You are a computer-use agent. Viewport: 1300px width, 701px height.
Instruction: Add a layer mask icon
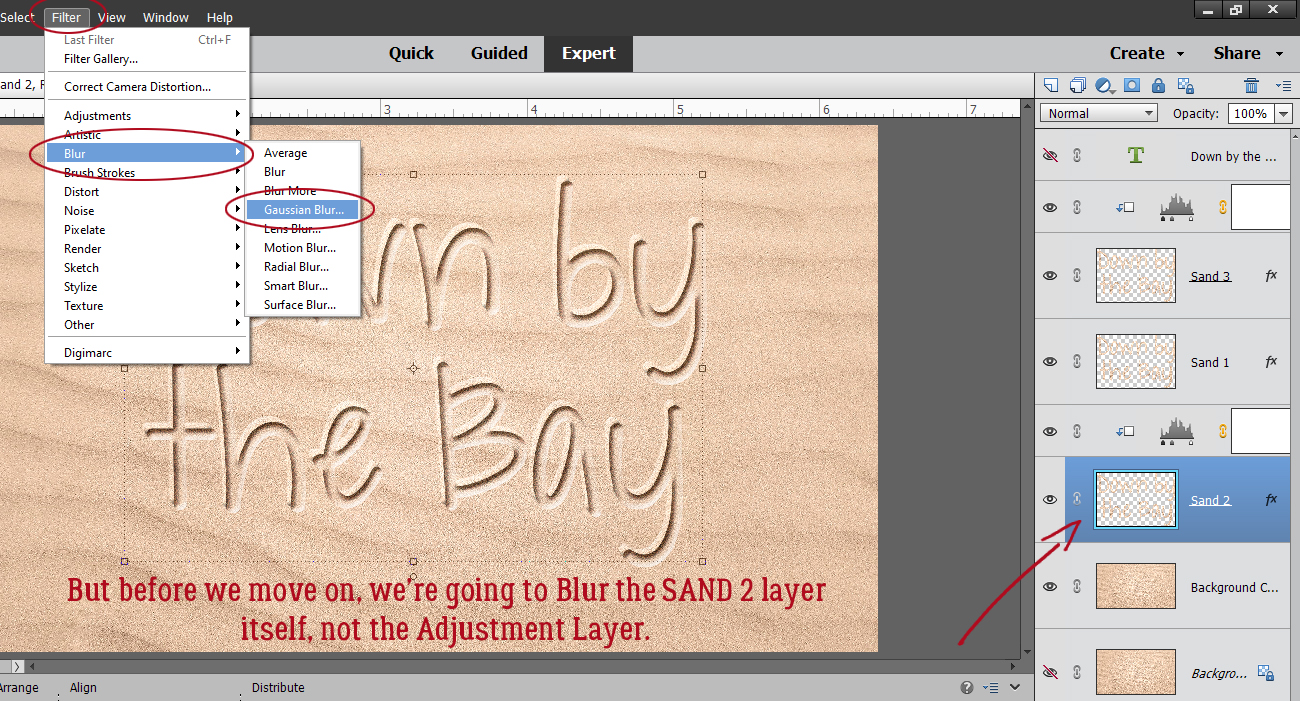[1132, 85]
